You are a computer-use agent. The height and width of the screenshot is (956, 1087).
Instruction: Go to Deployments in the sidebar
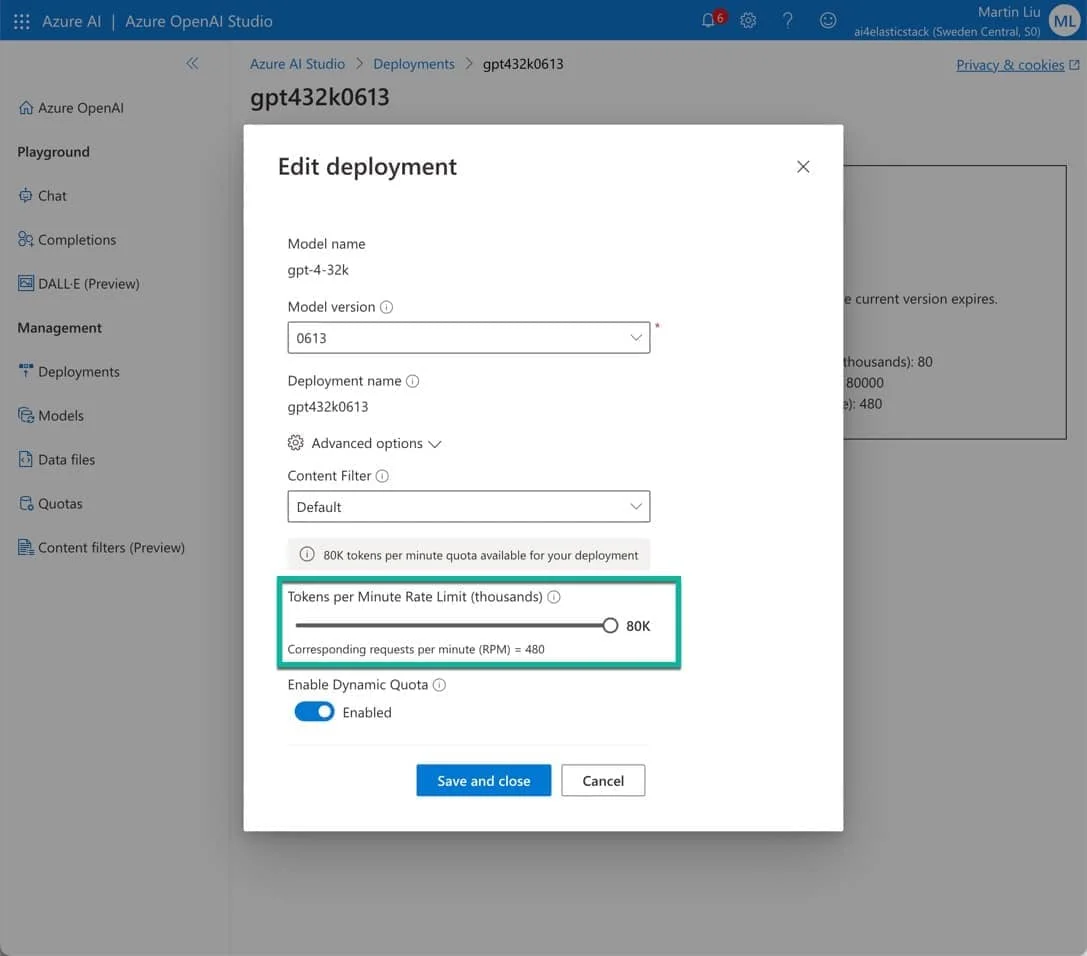click(78, 372)
